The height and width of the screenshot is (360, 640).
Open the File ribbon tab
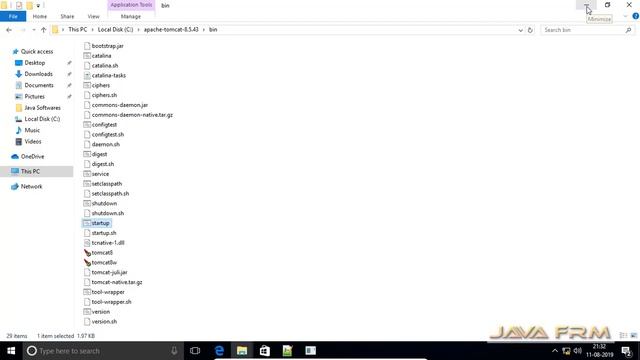click(x=13, y=16)
